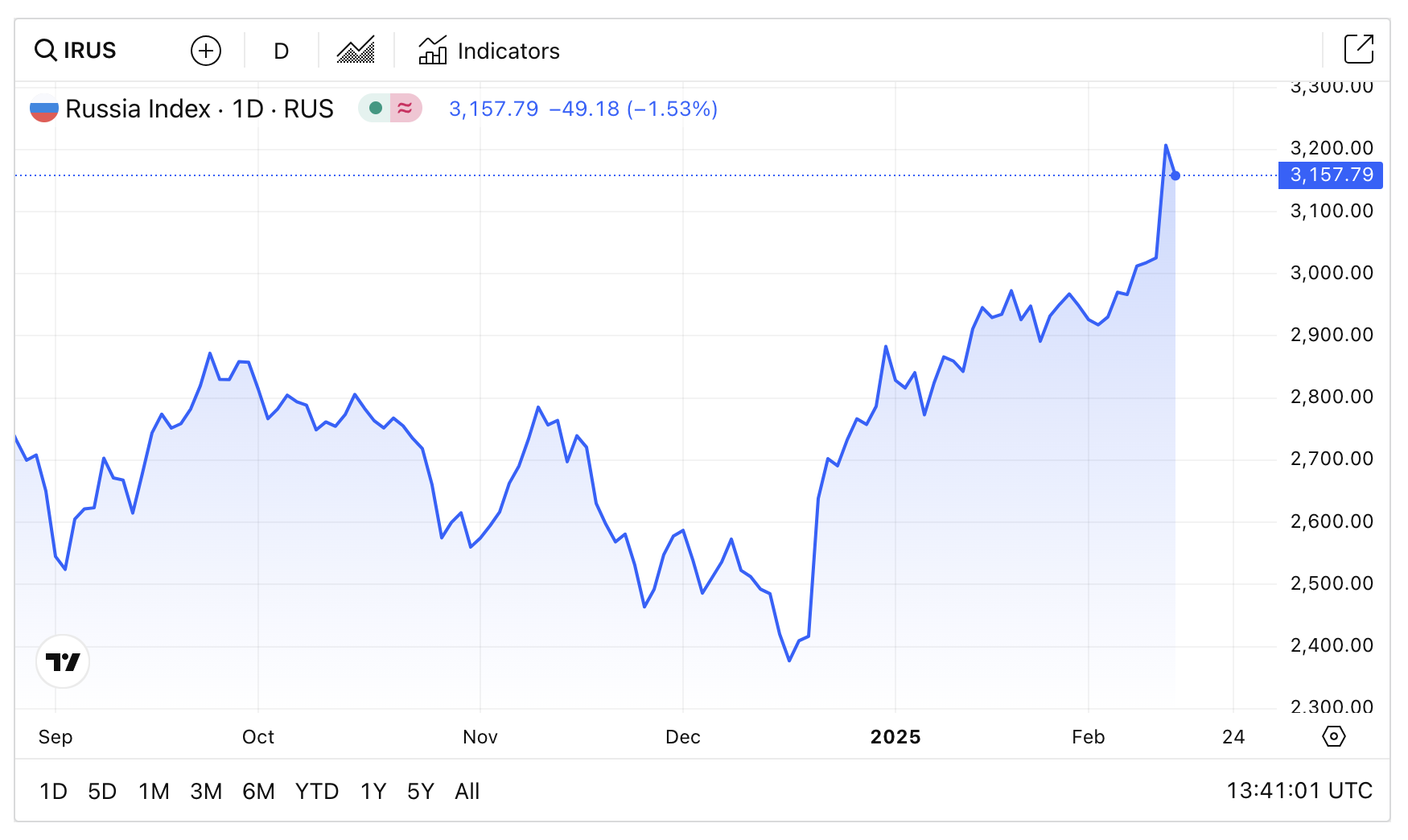Image resolution: width=1408 pixels, height=840 pixels.
Task: Open the Indicators menu
Action: tap(489, 51)
